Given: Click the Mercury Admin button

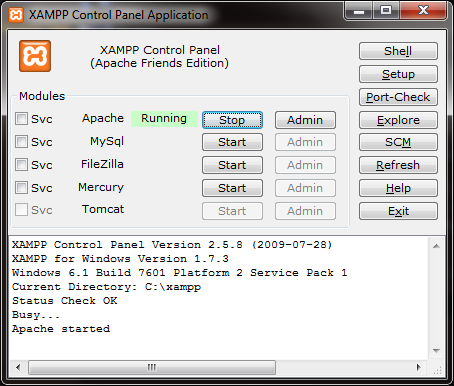Looking at the screenshot, I should click(x=305, y=188).
